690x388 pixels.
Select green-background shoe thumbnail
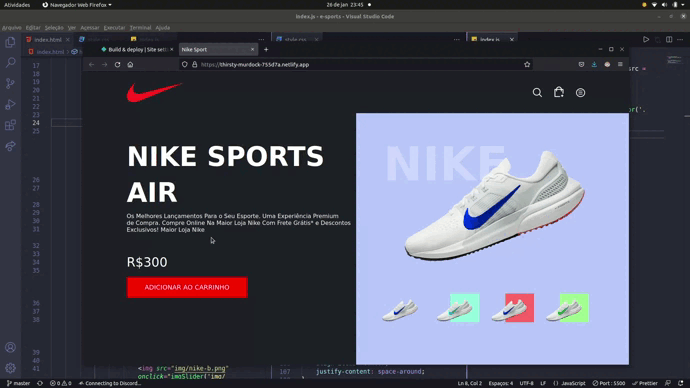tap(567, 308)
